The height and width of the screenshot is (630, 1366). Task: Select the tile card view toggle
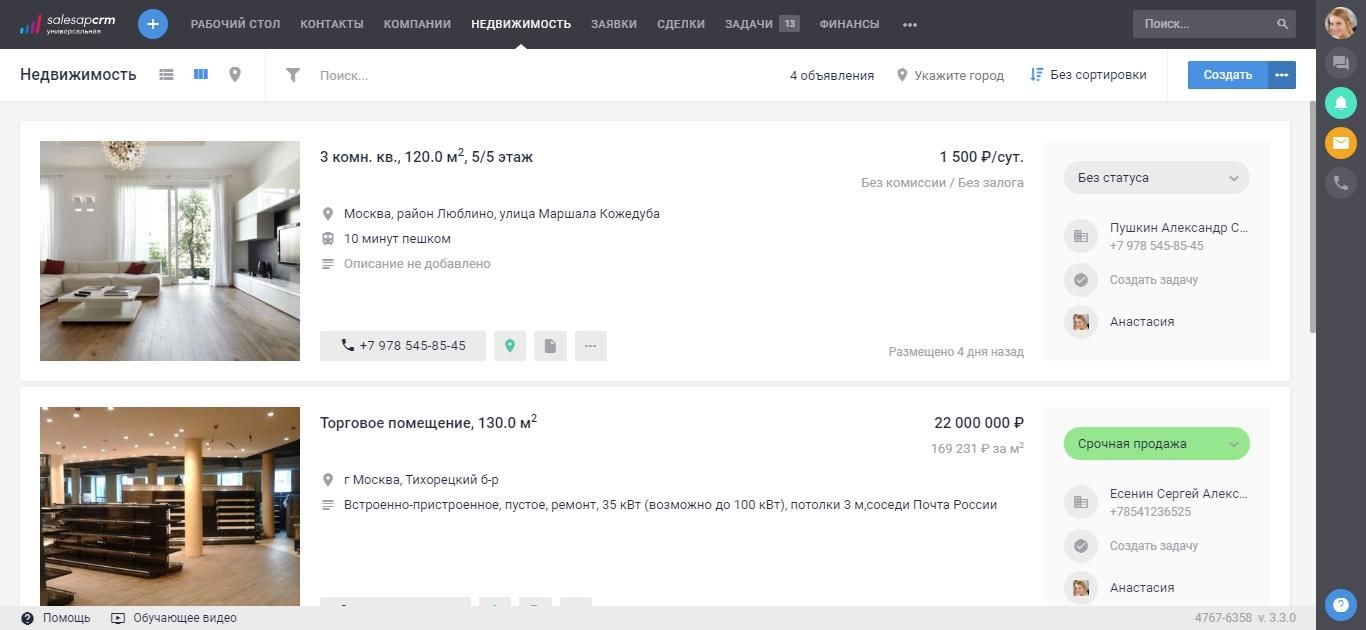(201, 75)
